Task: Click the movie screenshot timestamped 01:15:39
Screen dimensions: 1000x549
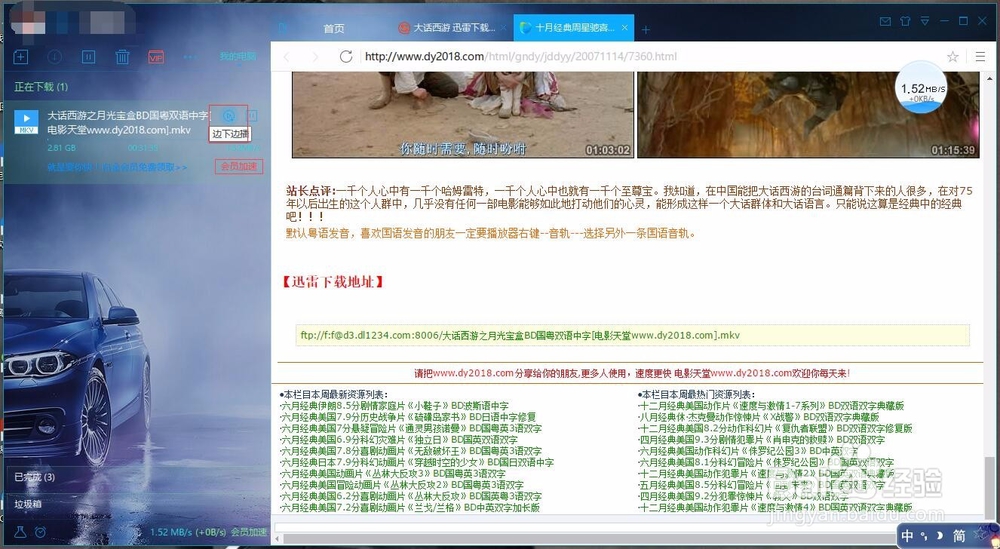Action: pyautogui.click(x=808, y=114)
